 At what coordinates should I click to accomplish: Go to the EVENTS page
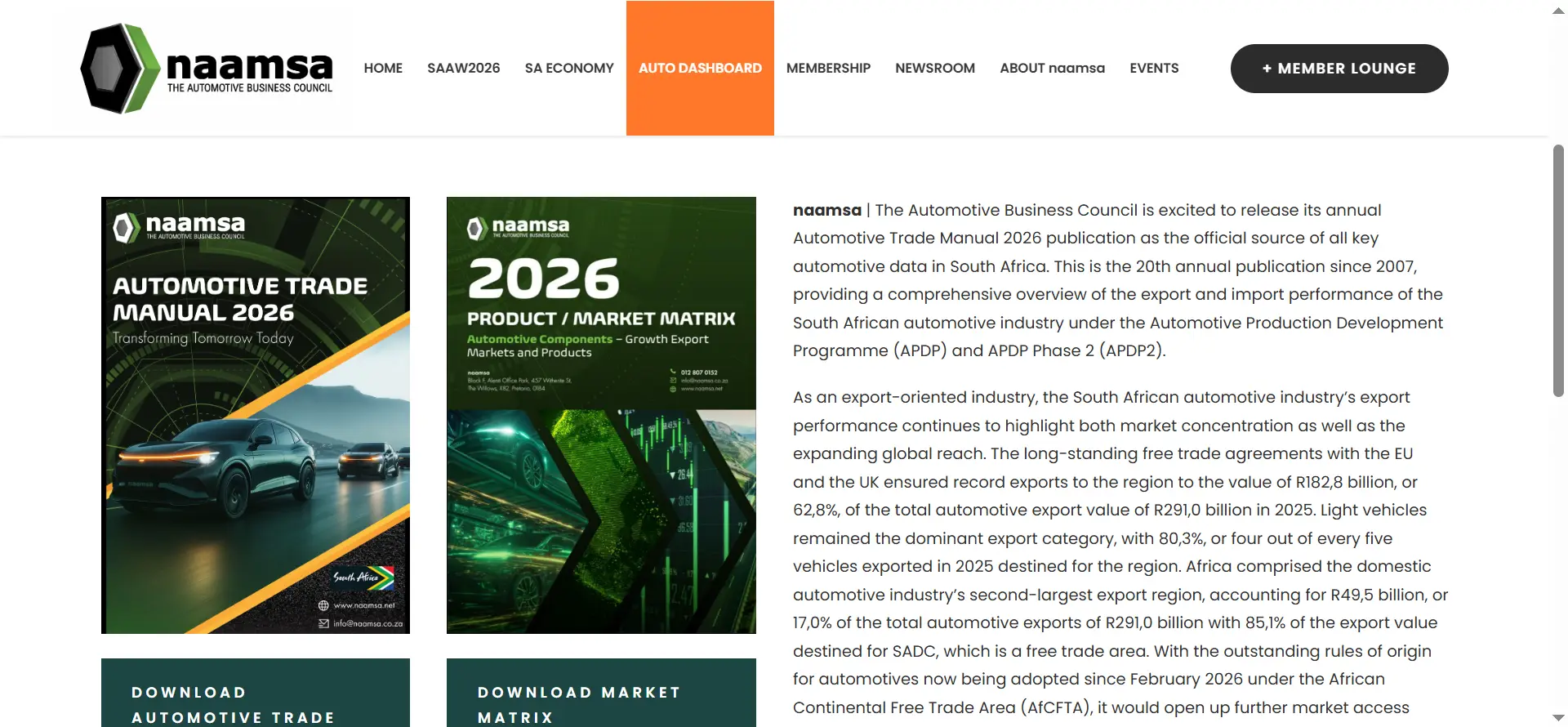click(x=1154, y=69)
